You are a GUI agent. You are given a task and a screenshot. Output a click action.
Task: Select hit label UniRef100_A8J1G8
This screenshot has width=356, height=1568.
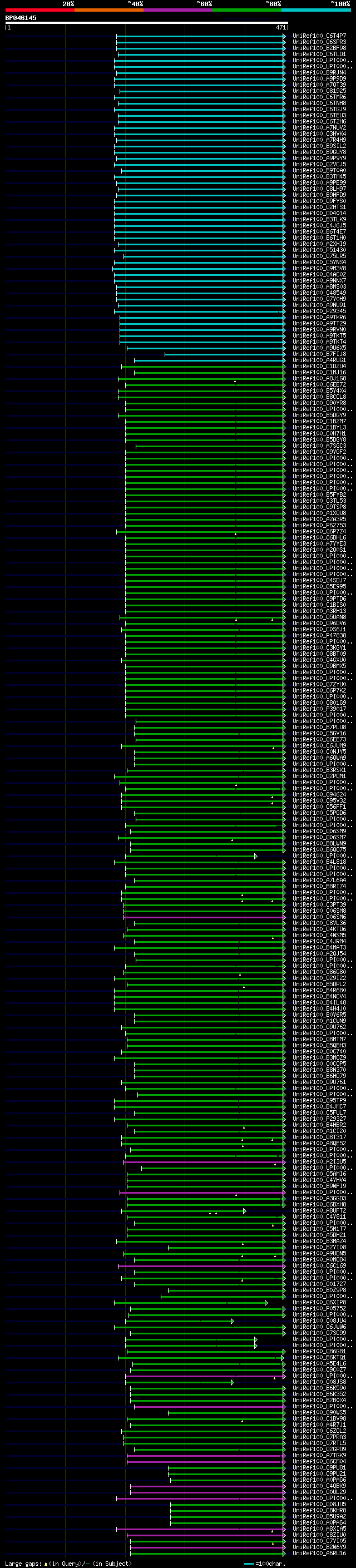[x=319, y=378]
